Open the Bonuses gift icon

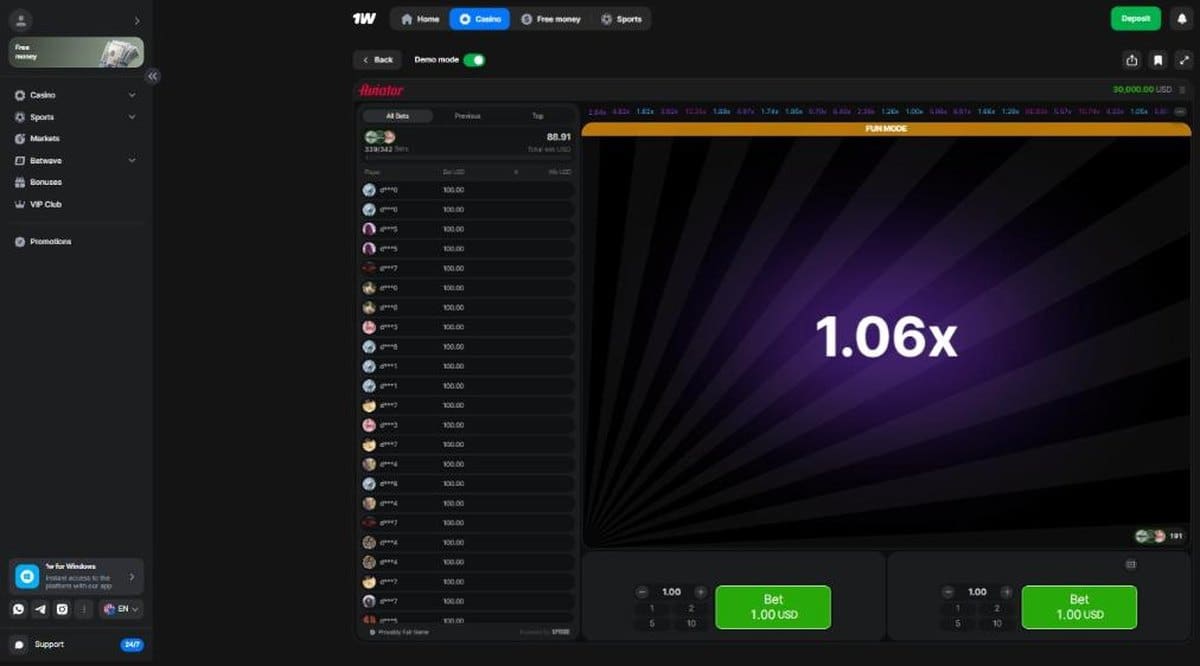coord(20,182)
